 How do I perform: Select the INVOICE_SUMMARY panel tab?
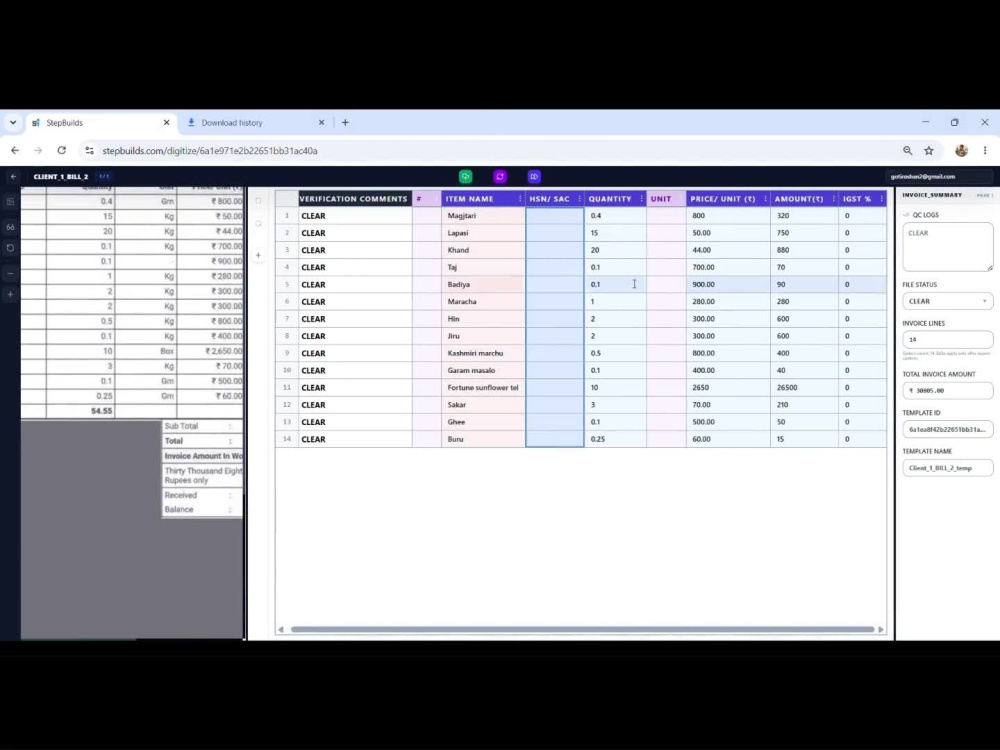pyautogui.click(x=932, y=195)
